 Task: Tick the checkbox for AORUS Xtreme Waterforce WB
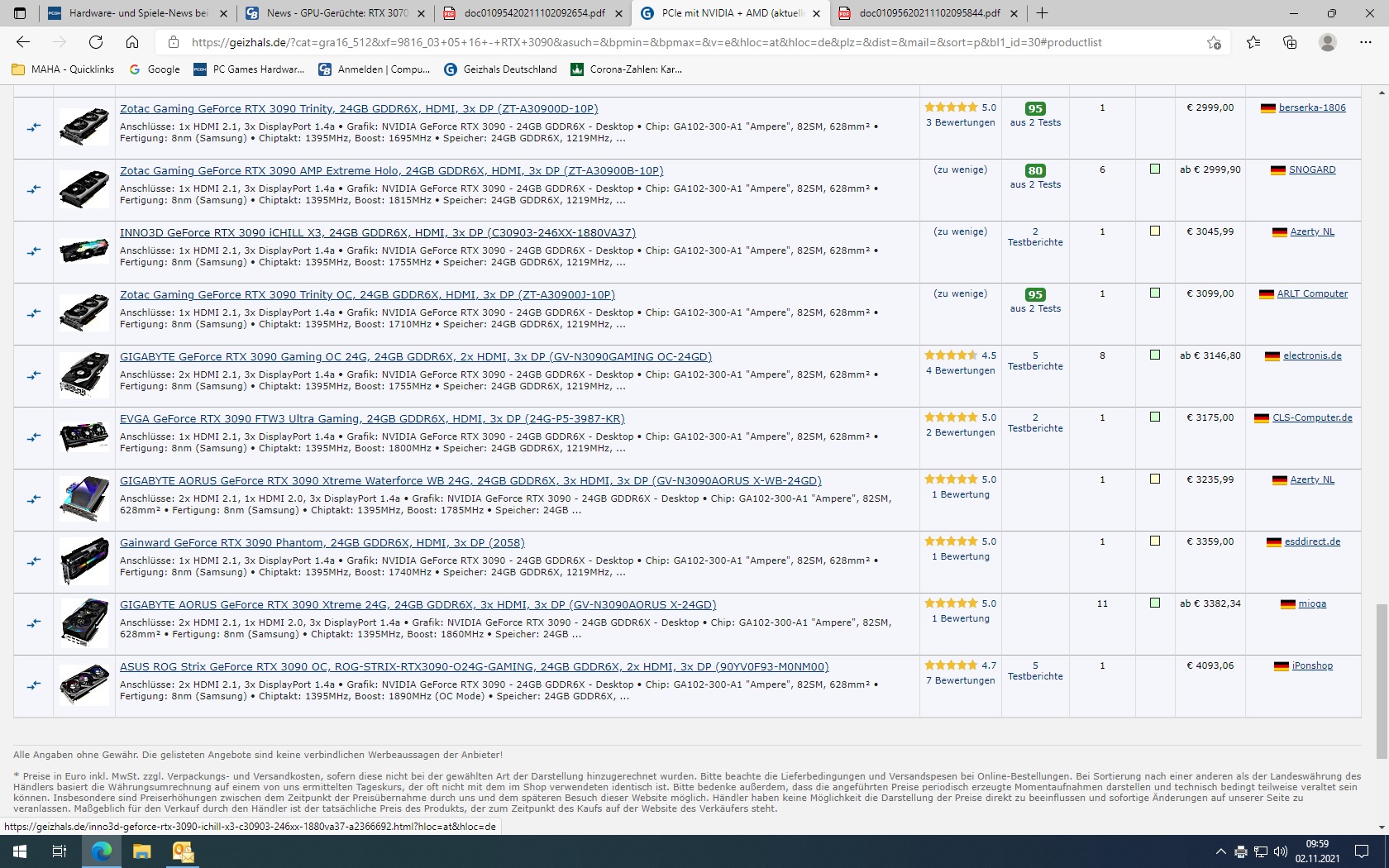click(1155, 479)
